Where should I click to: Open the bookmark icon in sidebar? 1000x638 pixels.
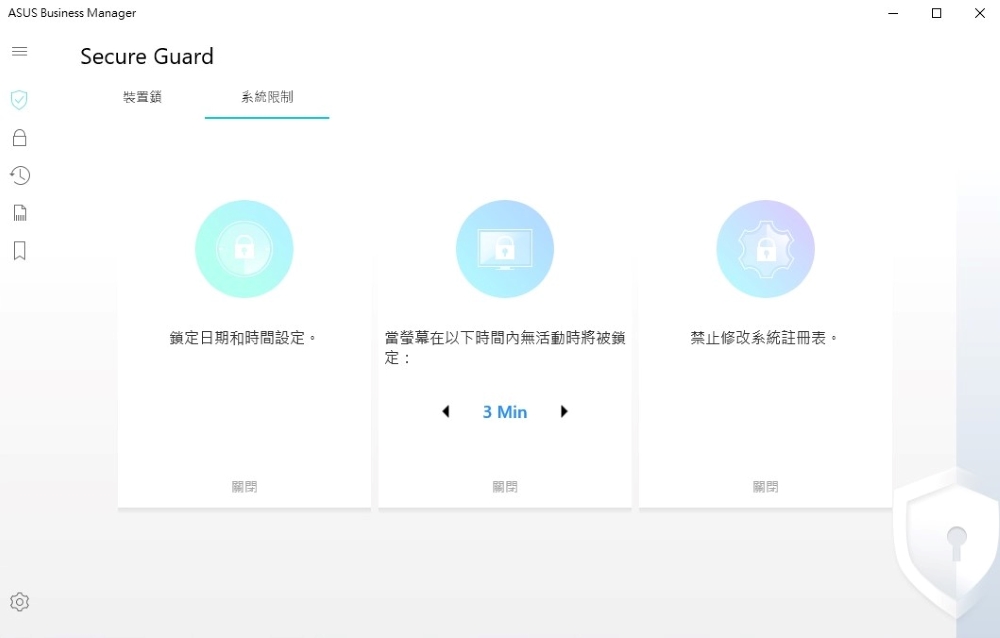point(19,250)
